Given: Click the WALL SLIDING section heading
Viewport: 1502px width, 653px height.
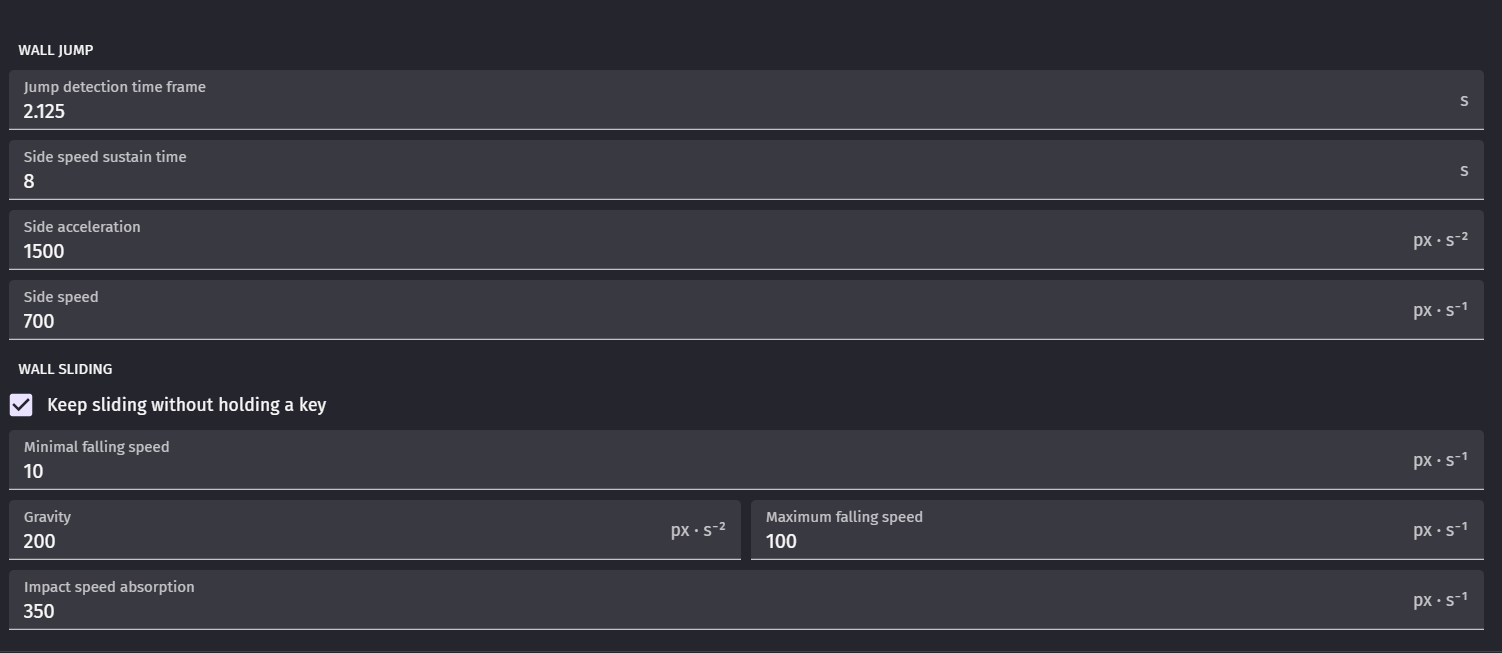Looking at the screenshot, I should (65, 369).
